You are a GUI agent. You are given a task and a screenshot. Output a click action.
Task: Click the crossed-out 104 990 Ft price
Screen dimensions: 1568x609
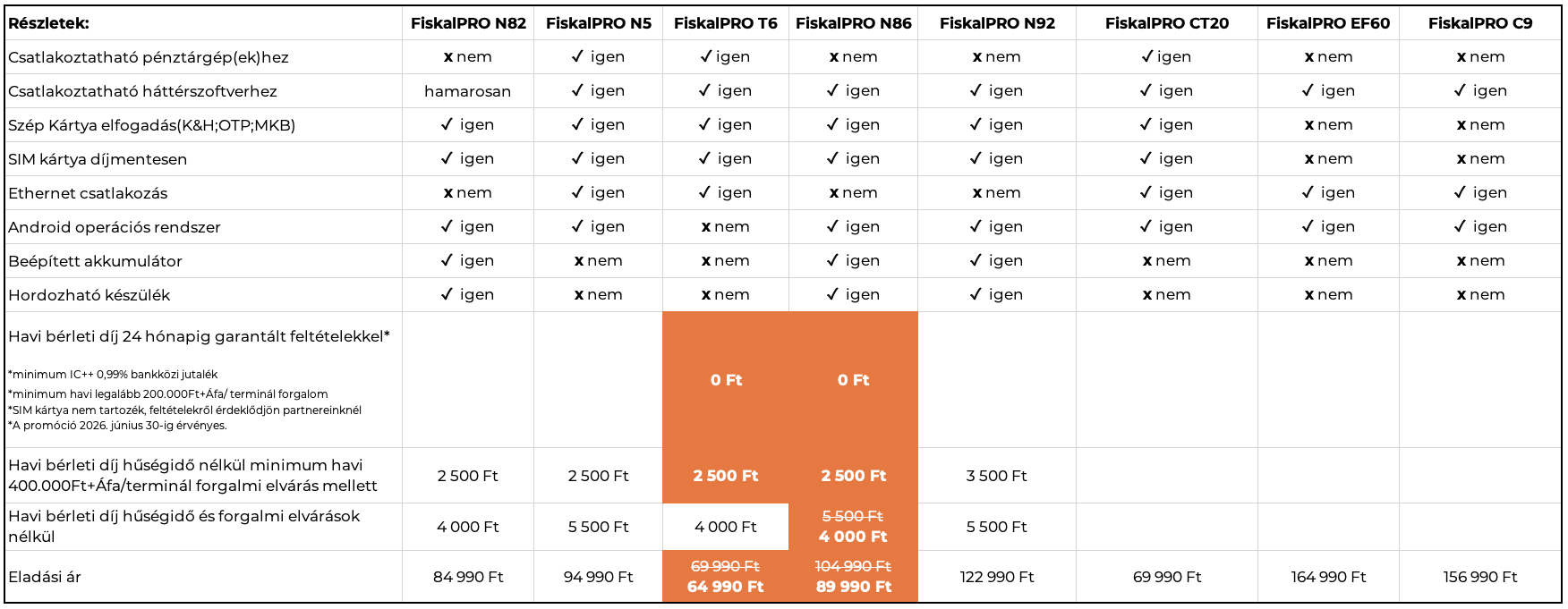point(853,566)
